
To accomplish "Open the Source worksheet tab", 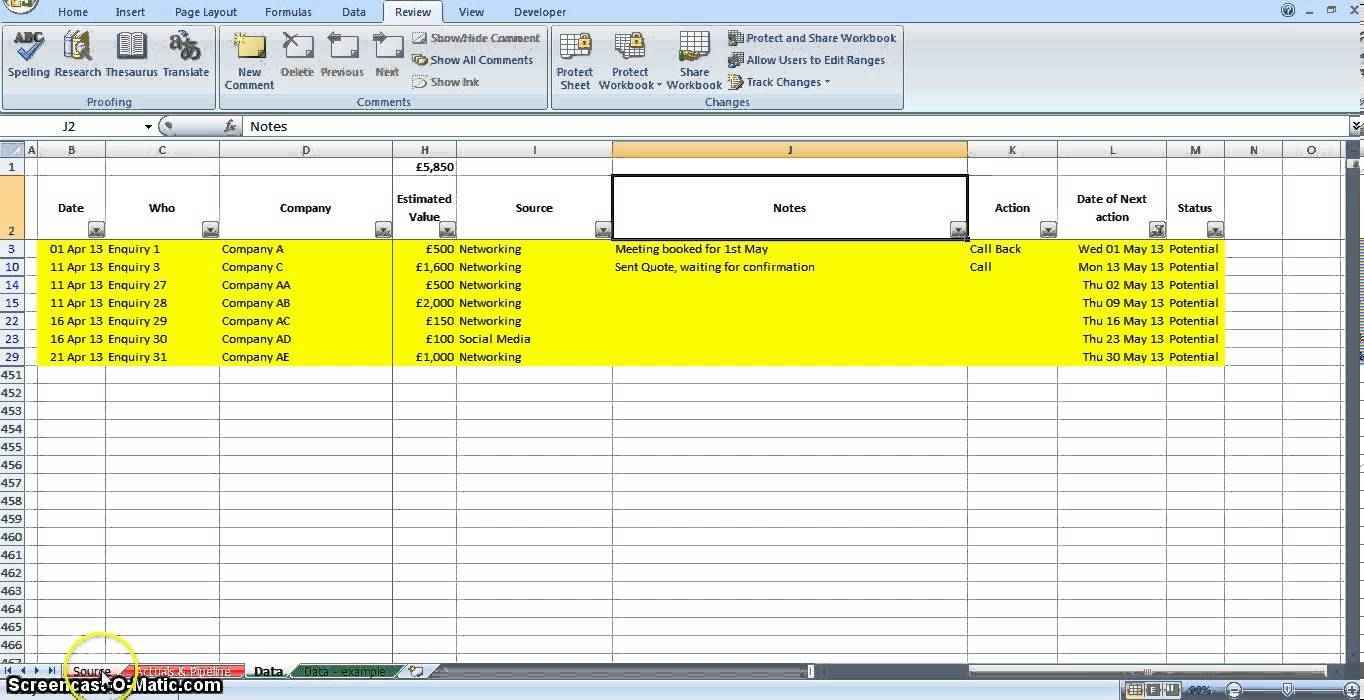I will [91, 671].
